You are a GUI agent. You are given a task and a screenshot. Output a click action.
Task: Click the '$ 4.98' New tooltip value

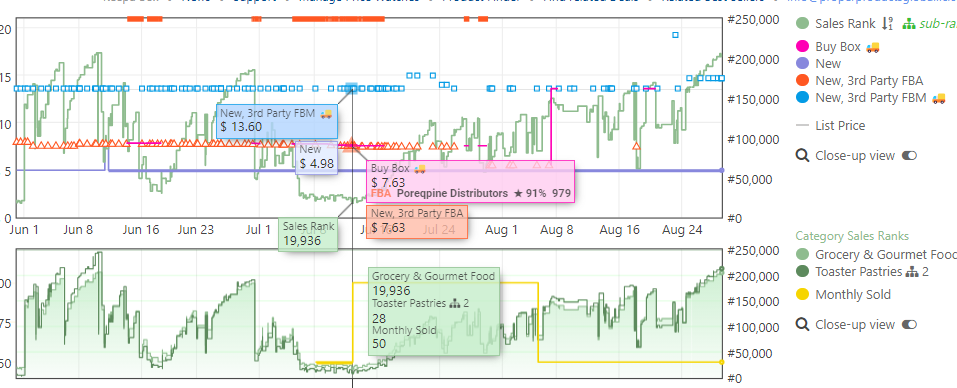317,163
